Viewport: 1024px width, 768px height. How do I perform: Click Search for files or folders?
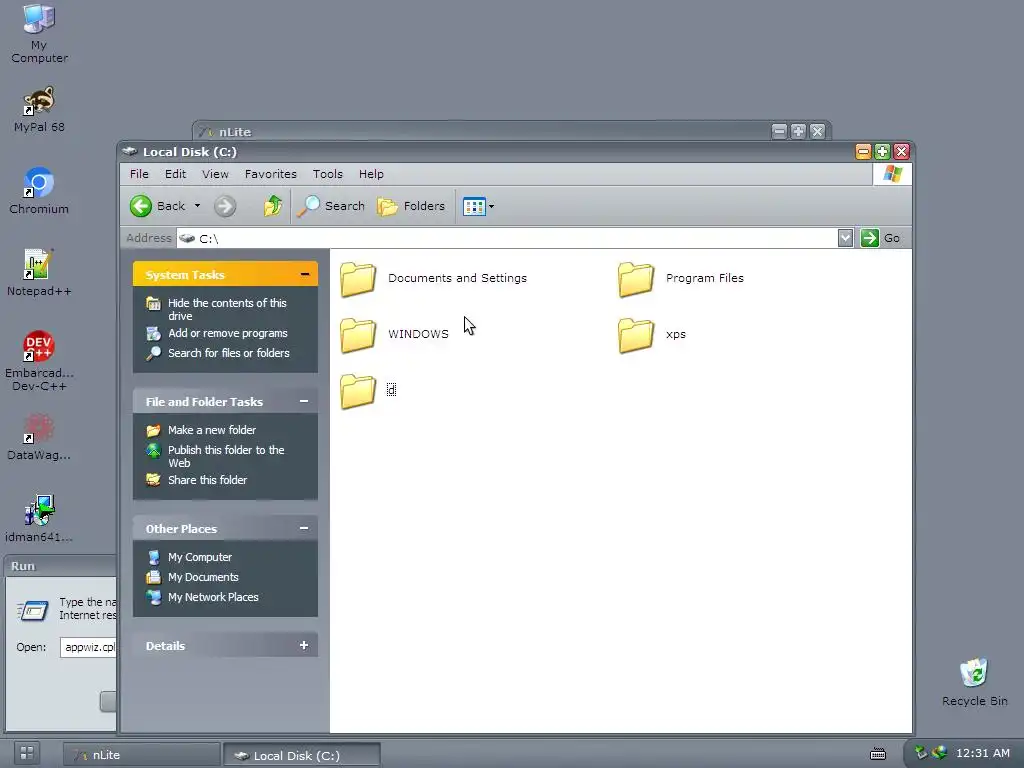[229, 353]
